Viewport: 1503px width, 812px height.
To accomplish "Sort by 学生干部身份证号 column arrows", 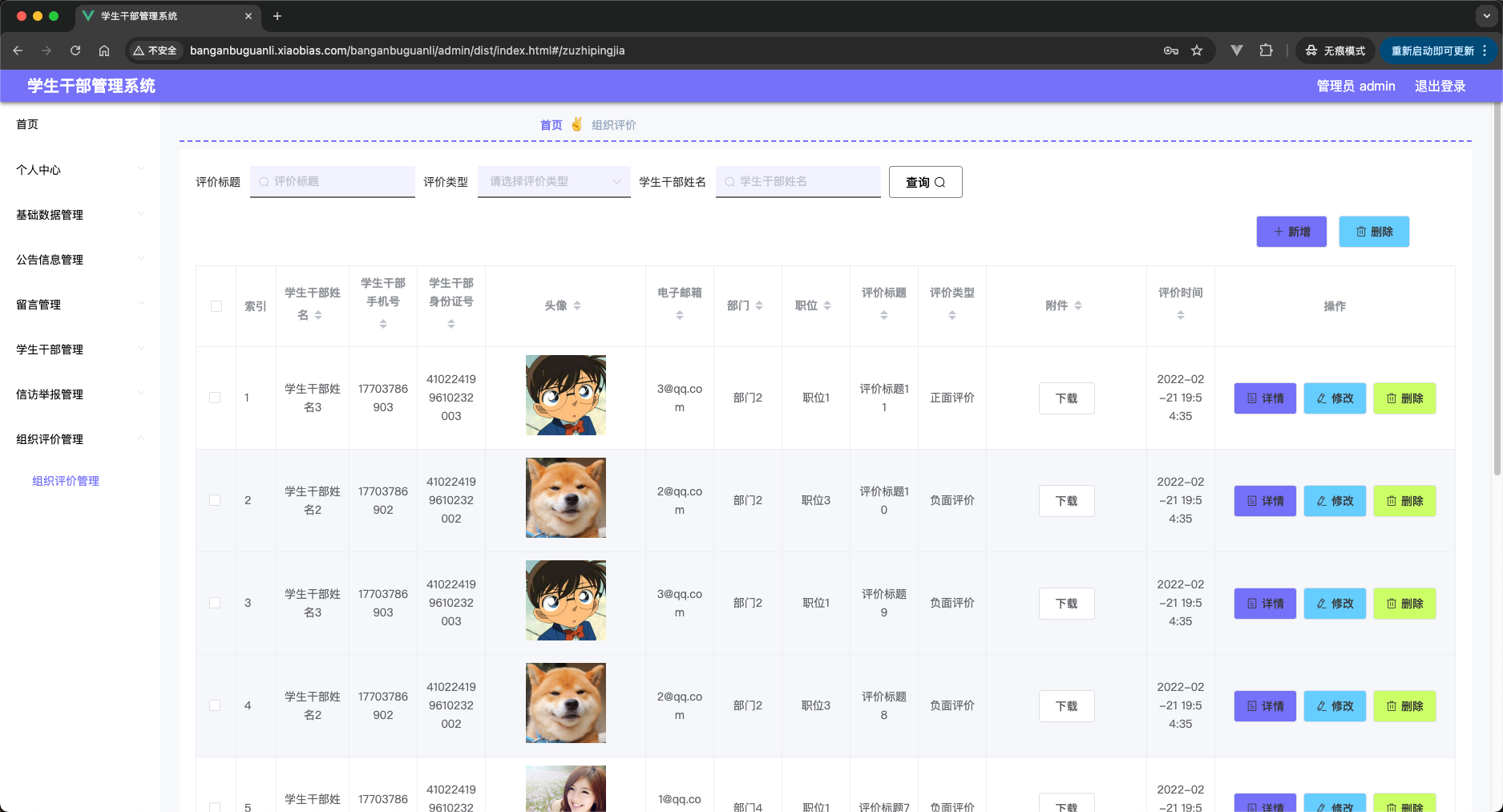I will click(x=451, y=324).
